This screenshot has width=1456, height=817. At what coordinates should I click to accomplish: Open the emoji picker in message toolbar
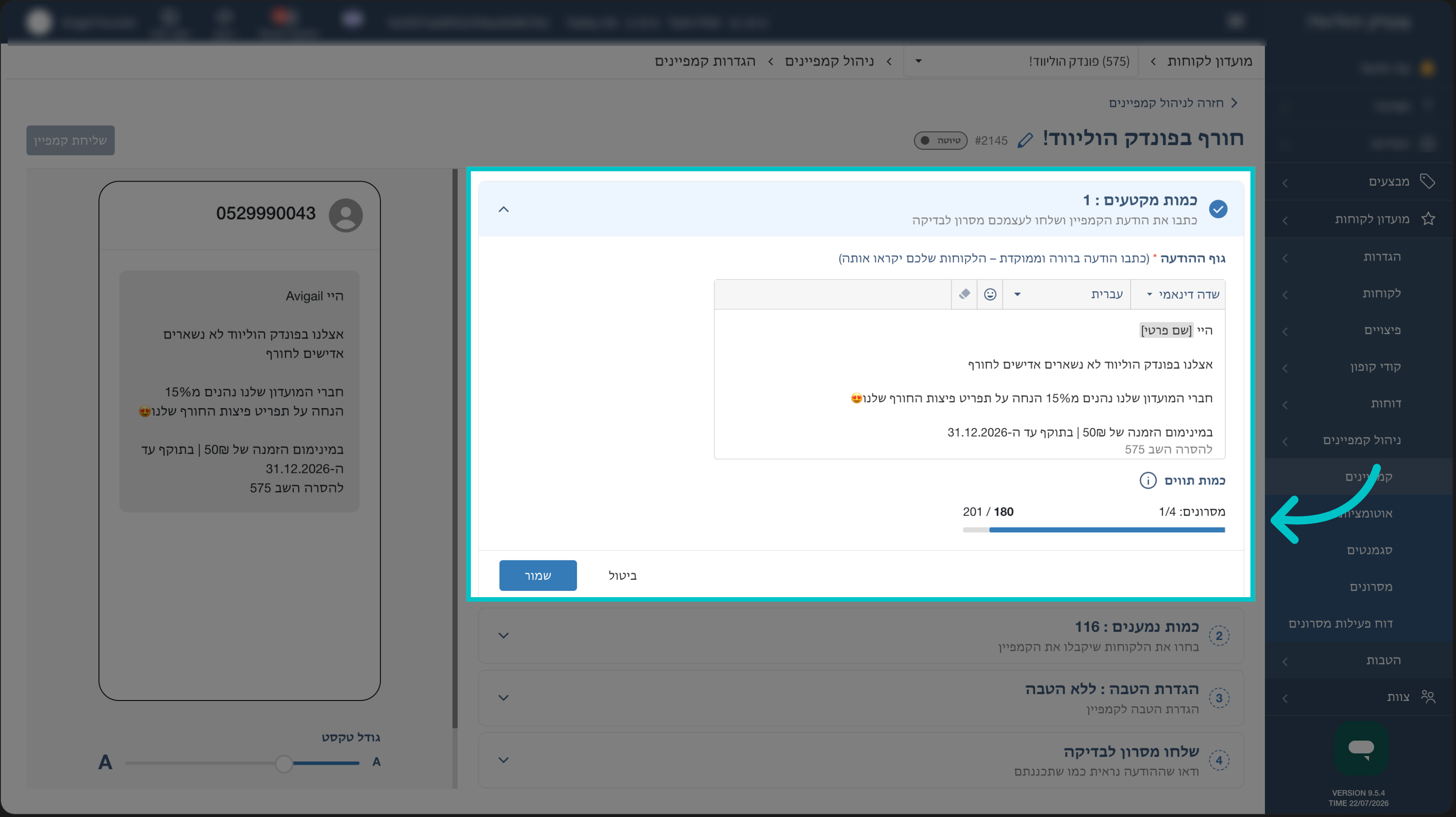[x=990, y=294]
